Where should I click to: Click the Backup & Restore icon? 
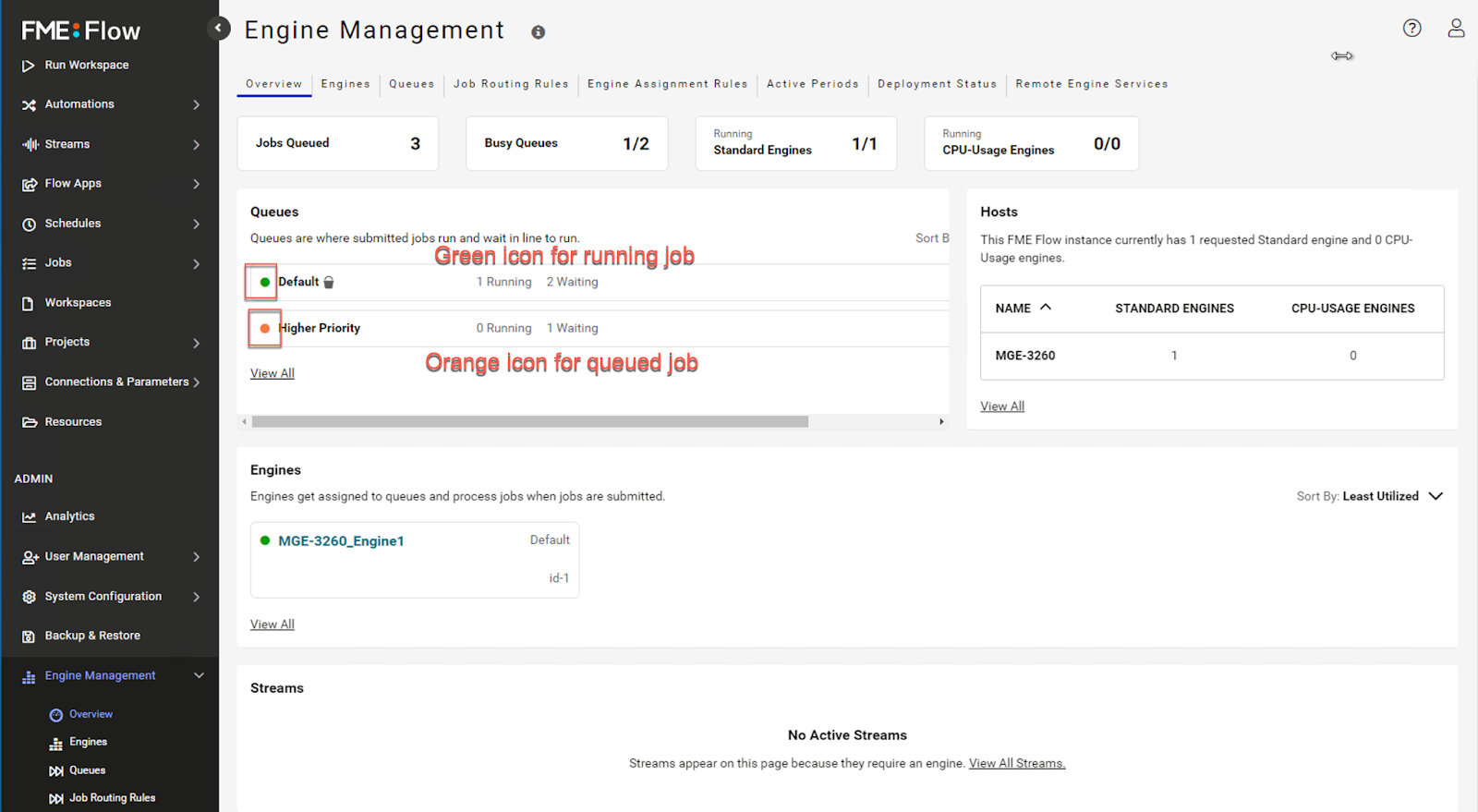coord(29,636)
